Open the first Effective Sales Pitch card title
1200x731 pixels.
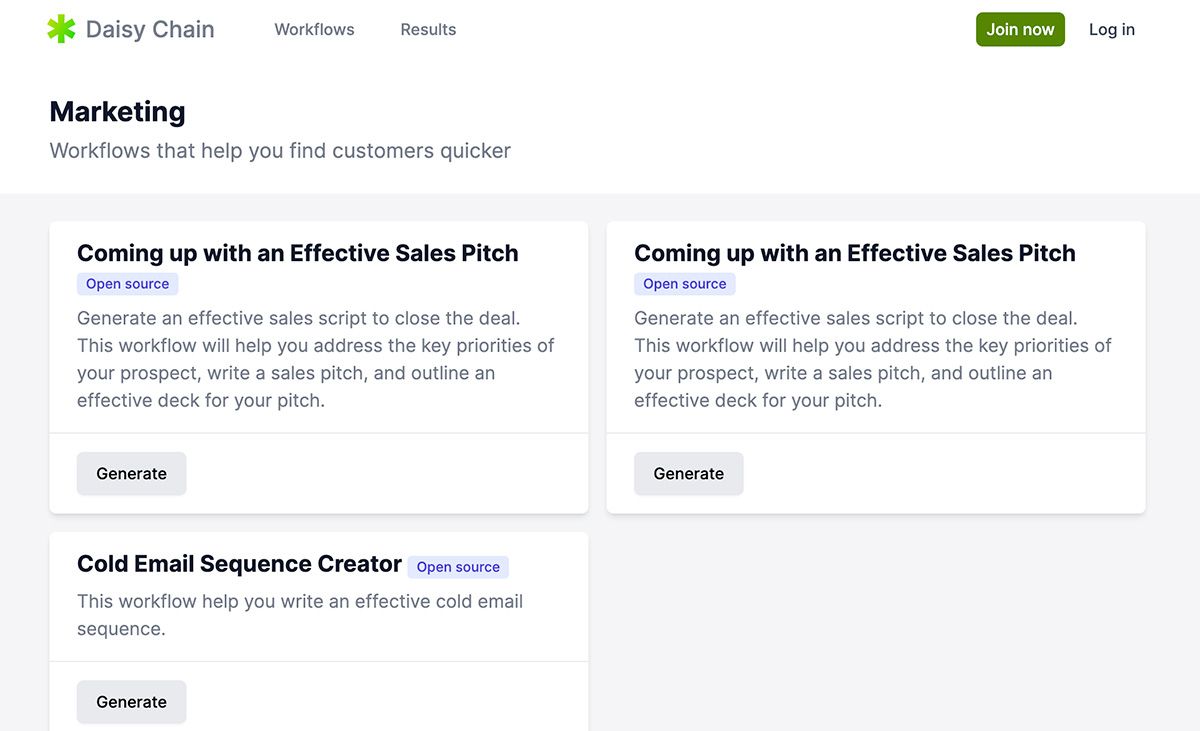tap(297, 253)
